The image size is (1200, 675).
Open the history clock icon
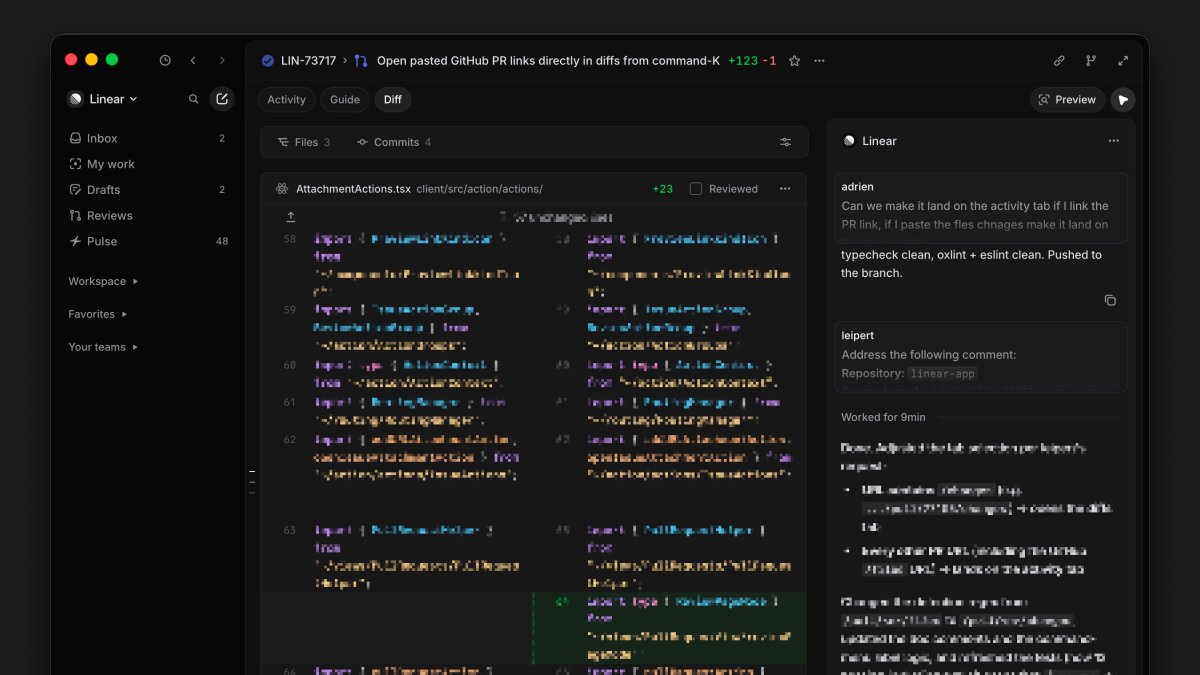165,60
